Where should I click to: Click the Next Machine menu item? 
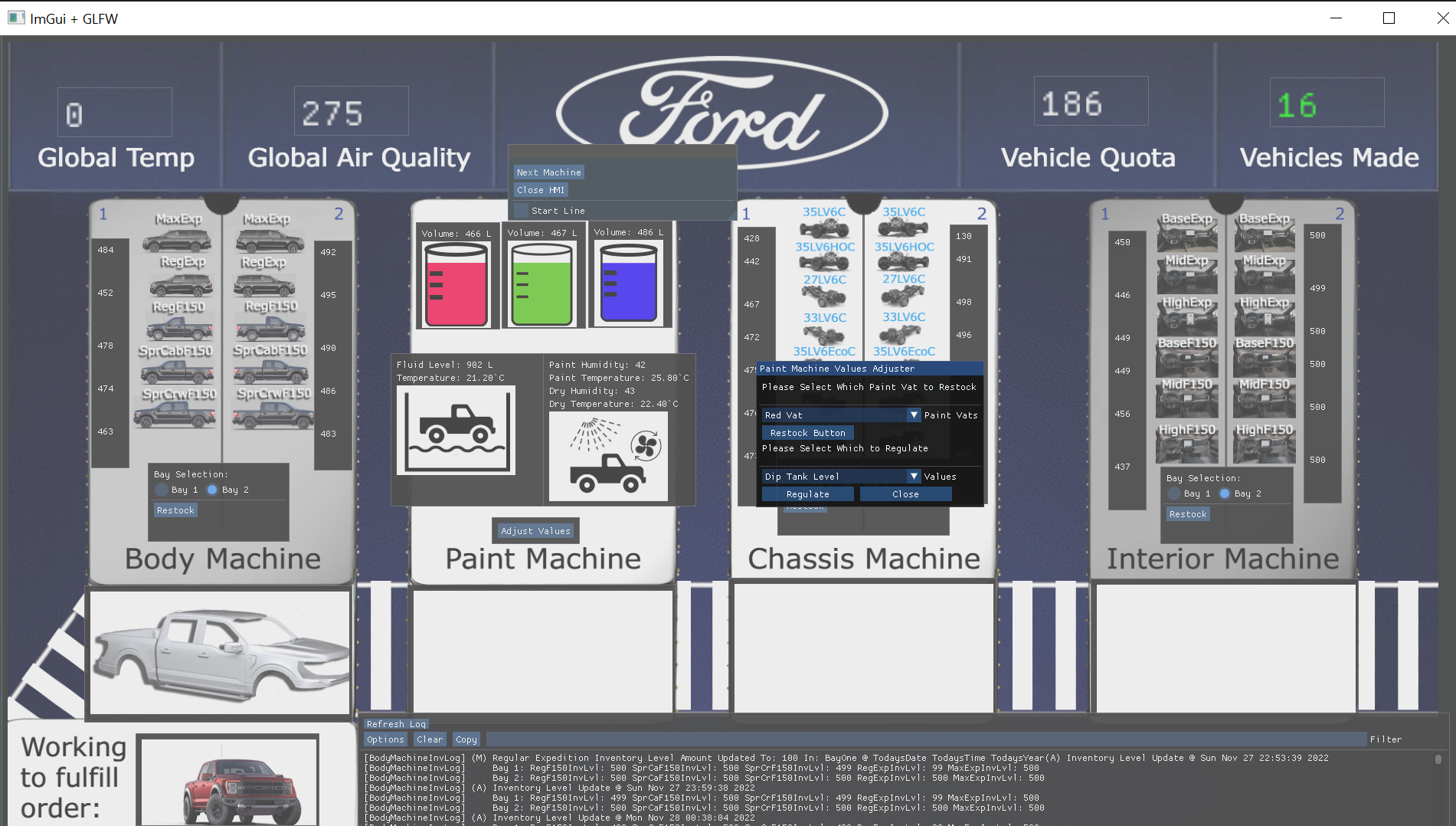(548, 172)
